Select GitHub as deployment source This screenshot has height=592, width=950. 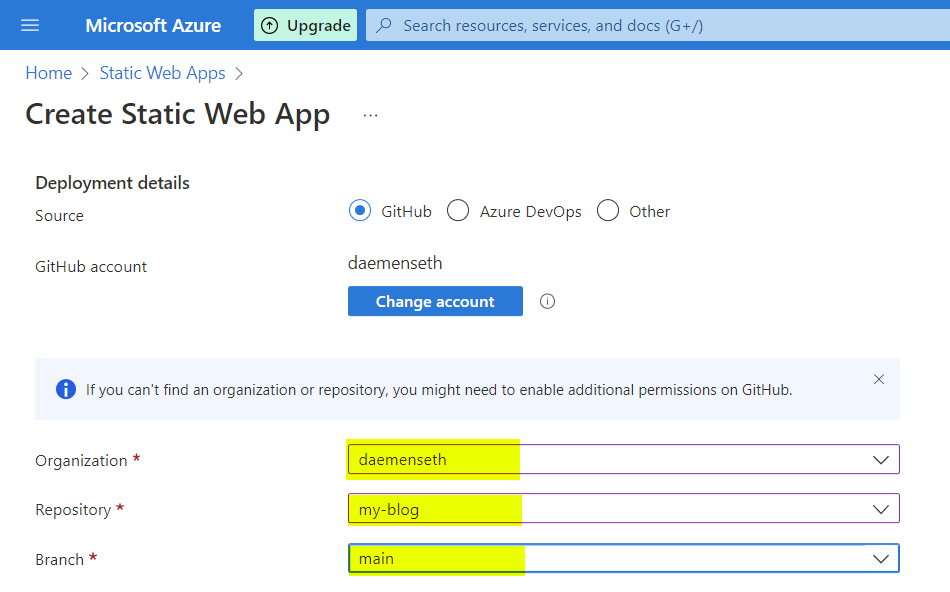pos(360,211)
